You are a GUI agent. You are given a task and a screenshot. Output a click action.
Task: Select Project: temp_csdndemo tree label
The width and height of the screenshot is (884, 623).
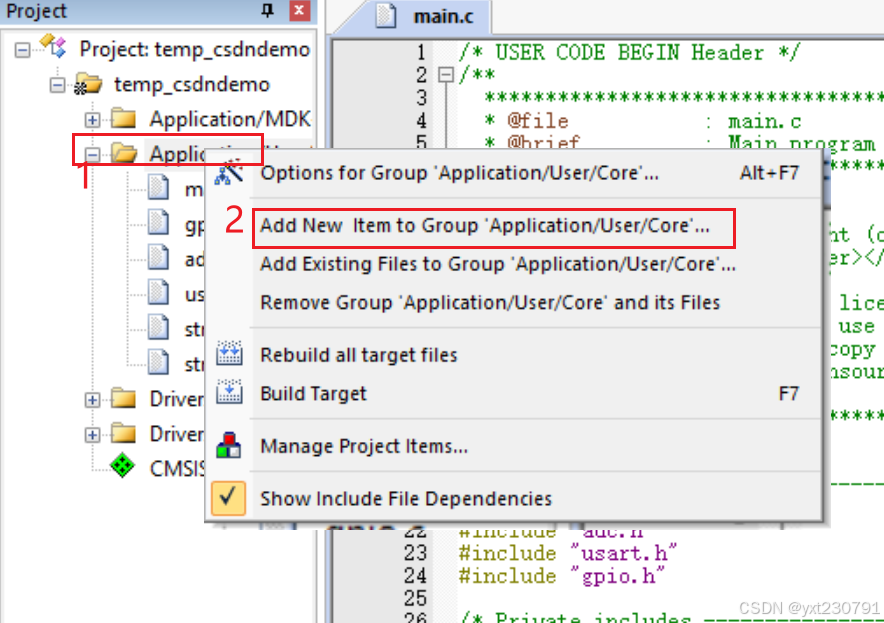(195, 50)
